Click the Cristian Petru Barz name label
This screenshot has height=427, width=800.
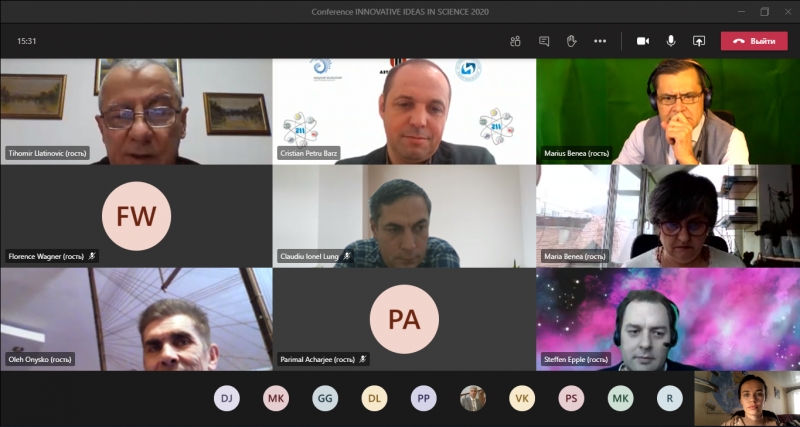pos(308,153)
